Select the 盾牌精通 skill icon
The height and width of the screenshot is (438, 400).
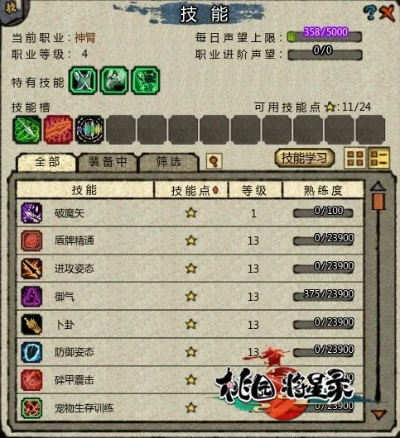32,241
